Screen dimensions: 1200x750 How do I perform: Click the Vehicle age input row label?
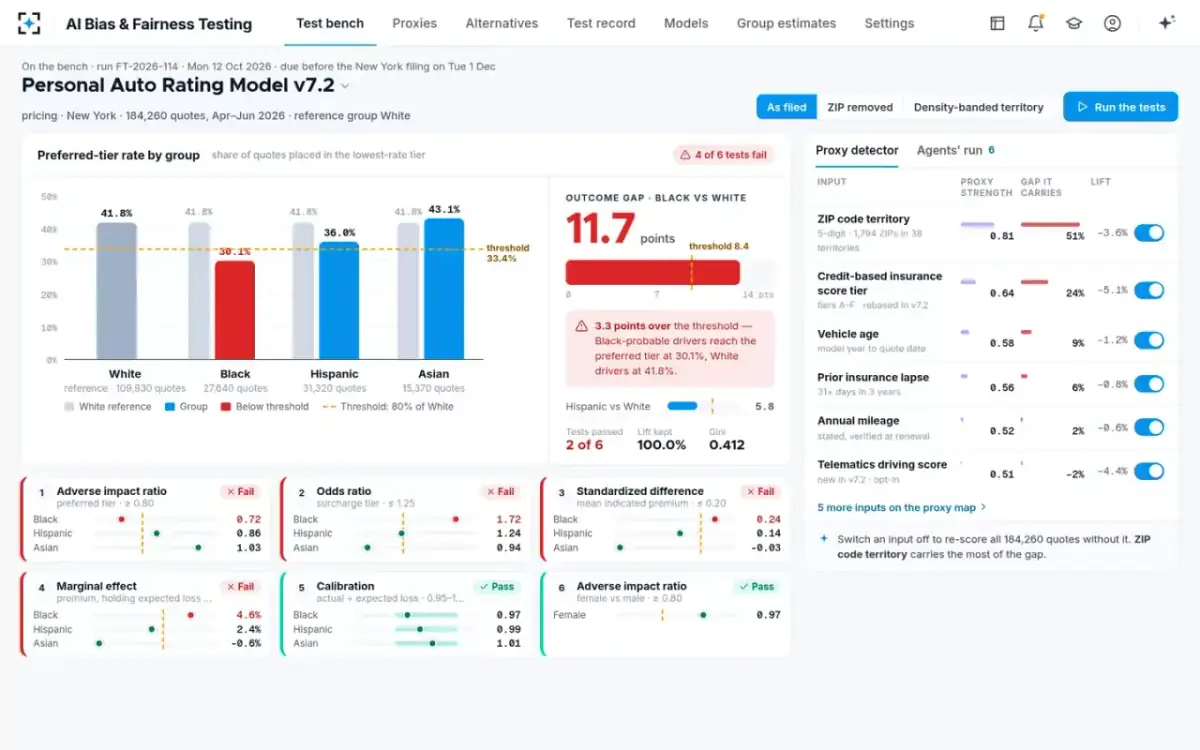tap(848, 334)
